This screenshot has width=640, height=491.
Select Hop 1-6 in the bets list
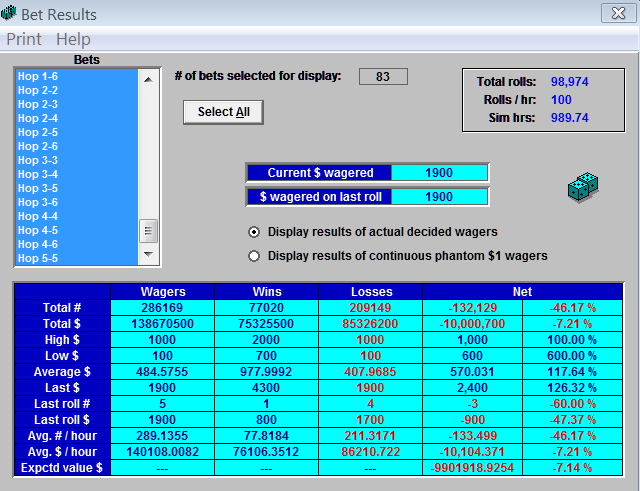[x=77, y=76]
